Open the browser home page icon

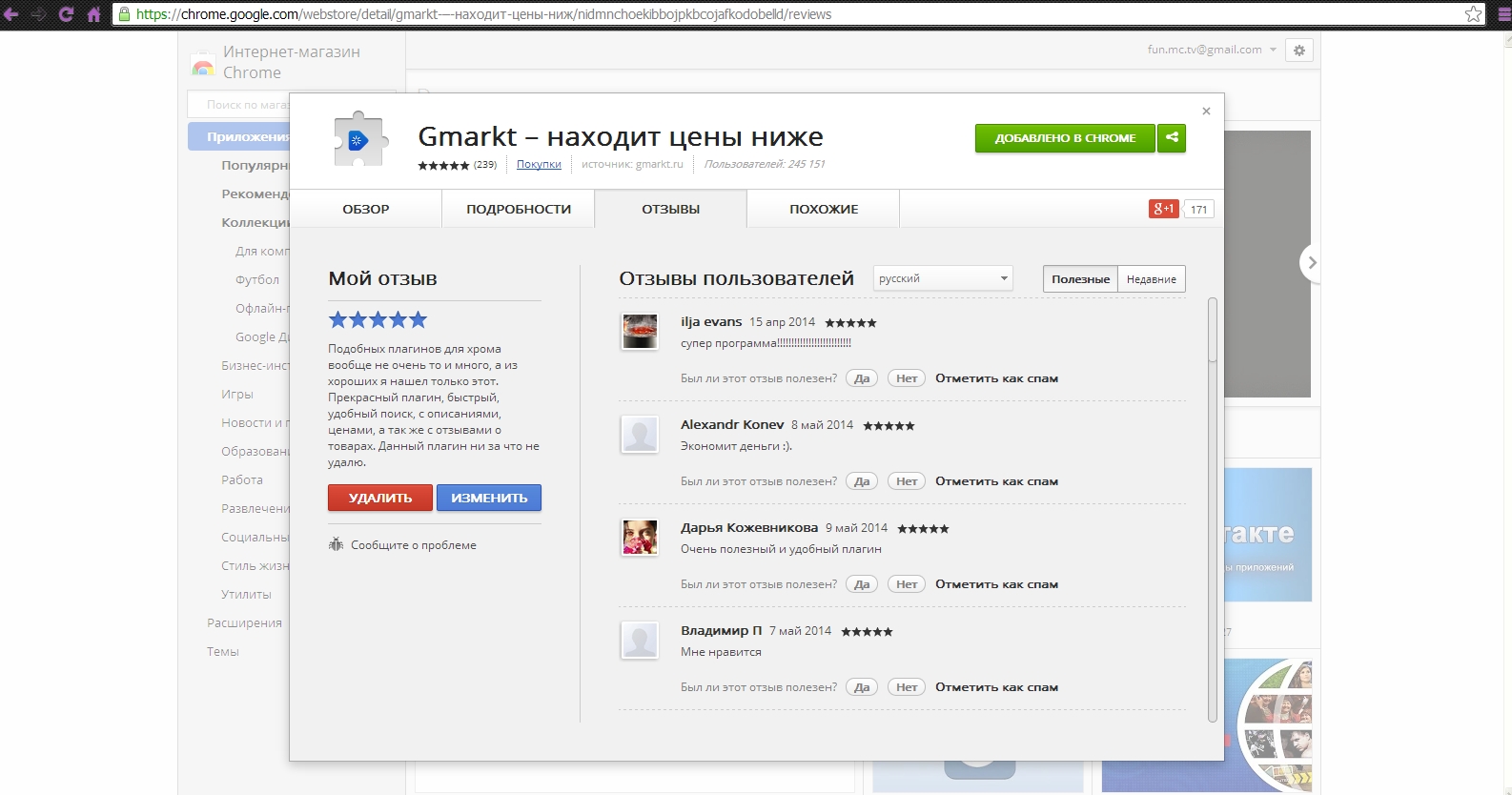pos(93,14)
